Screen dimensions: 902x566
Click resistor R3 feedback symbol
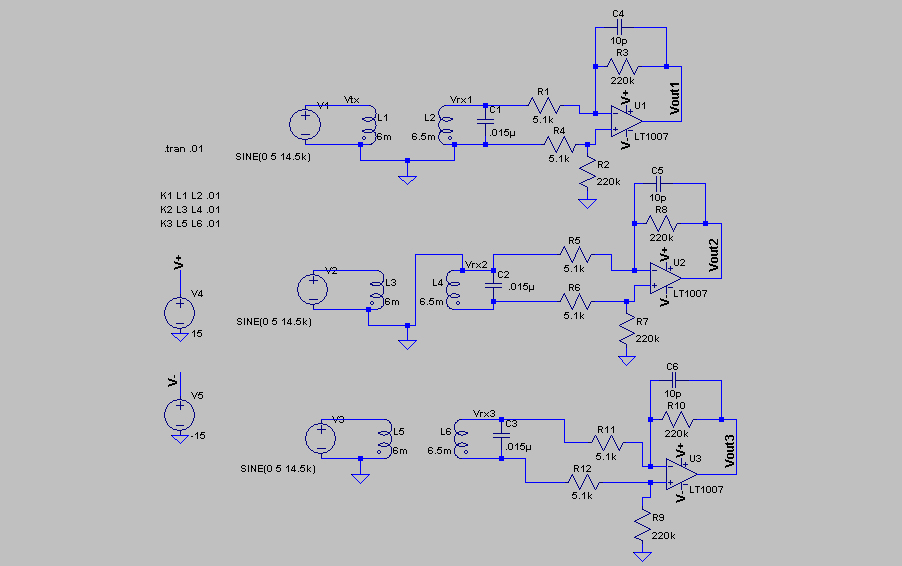622,67
